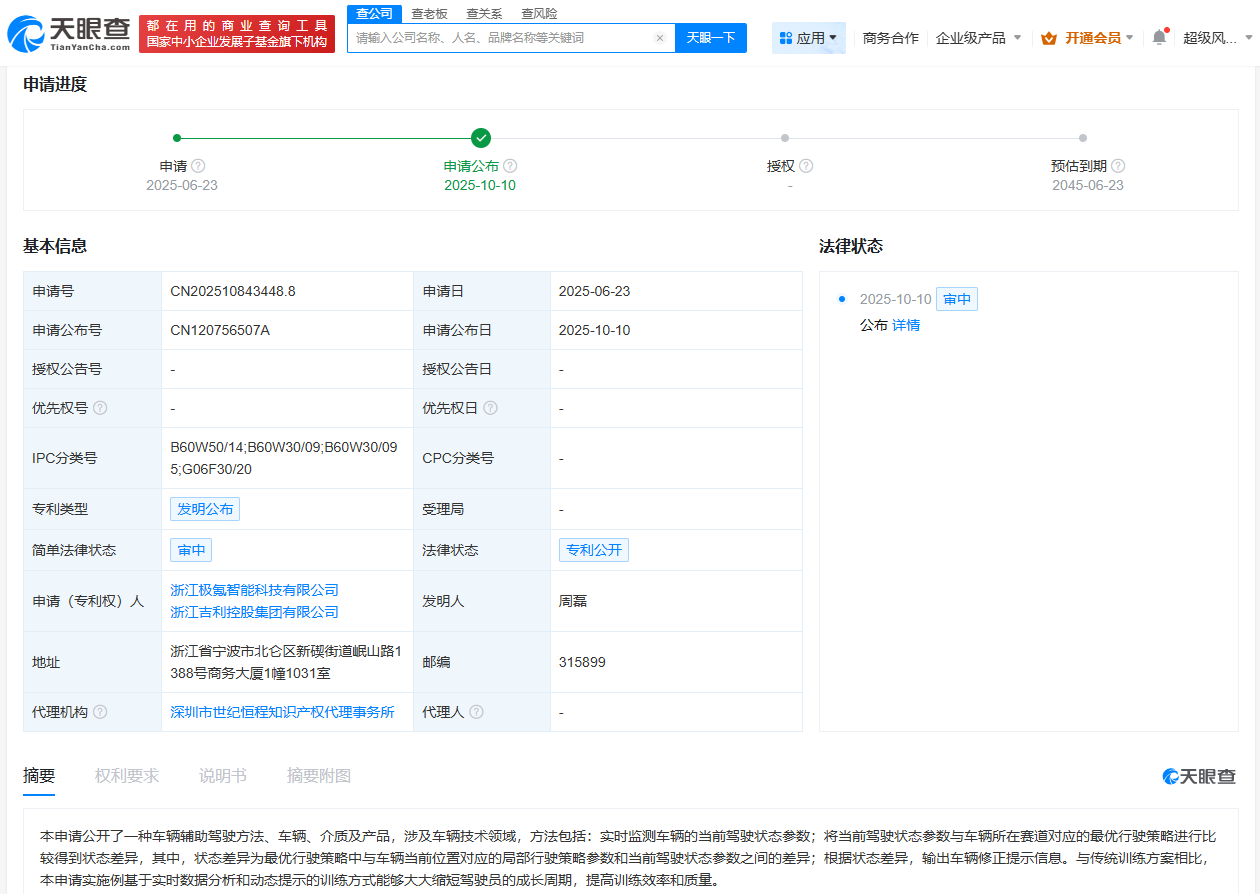Switch to the 查老板 search tab
This screenshot has width=1260, height=894.
tap(429, 14)
